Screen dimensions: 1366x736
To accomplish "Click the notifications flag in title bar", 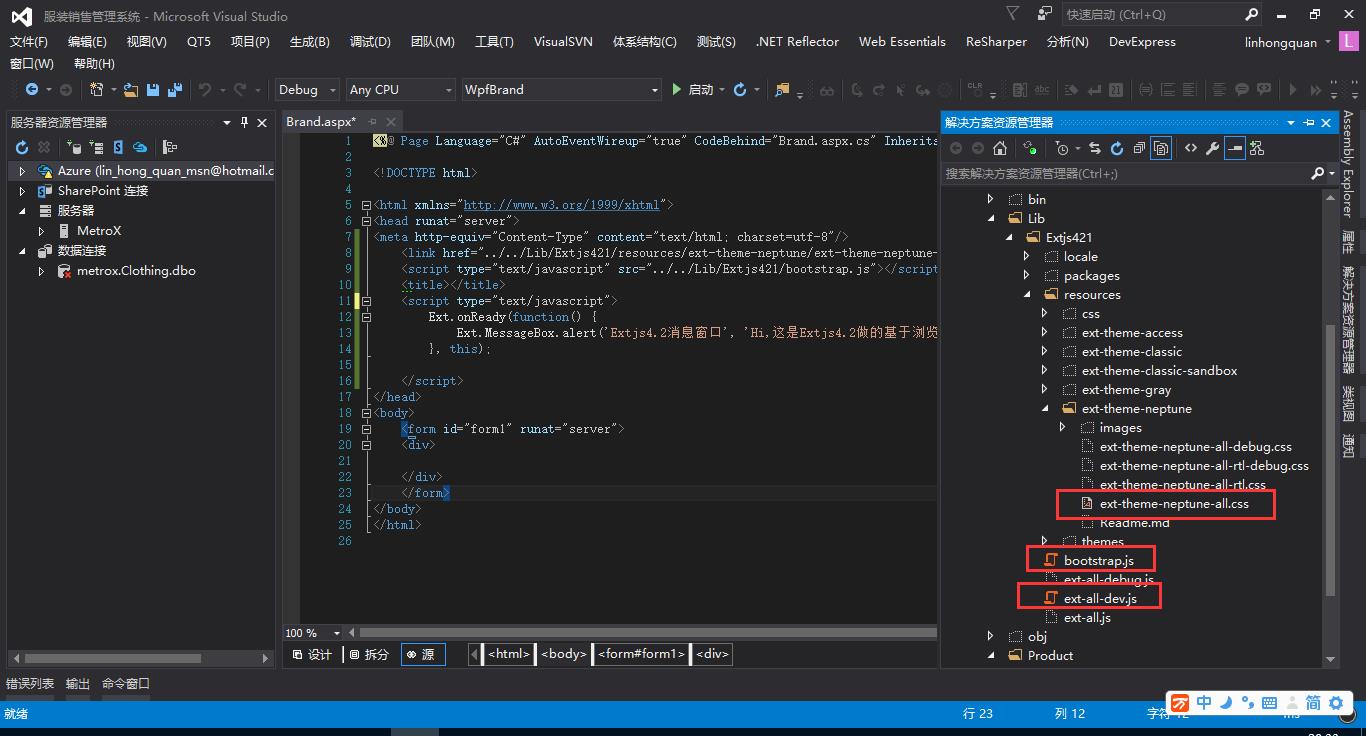I will (1013, 14).
